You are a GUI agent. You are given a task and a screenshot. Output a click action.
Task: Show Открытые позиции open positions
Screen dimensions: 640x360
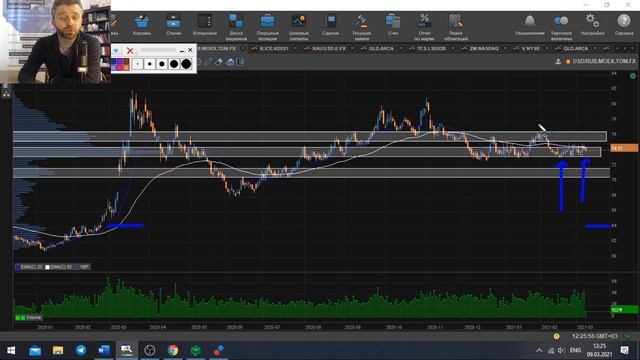click(x=267, y=27)
